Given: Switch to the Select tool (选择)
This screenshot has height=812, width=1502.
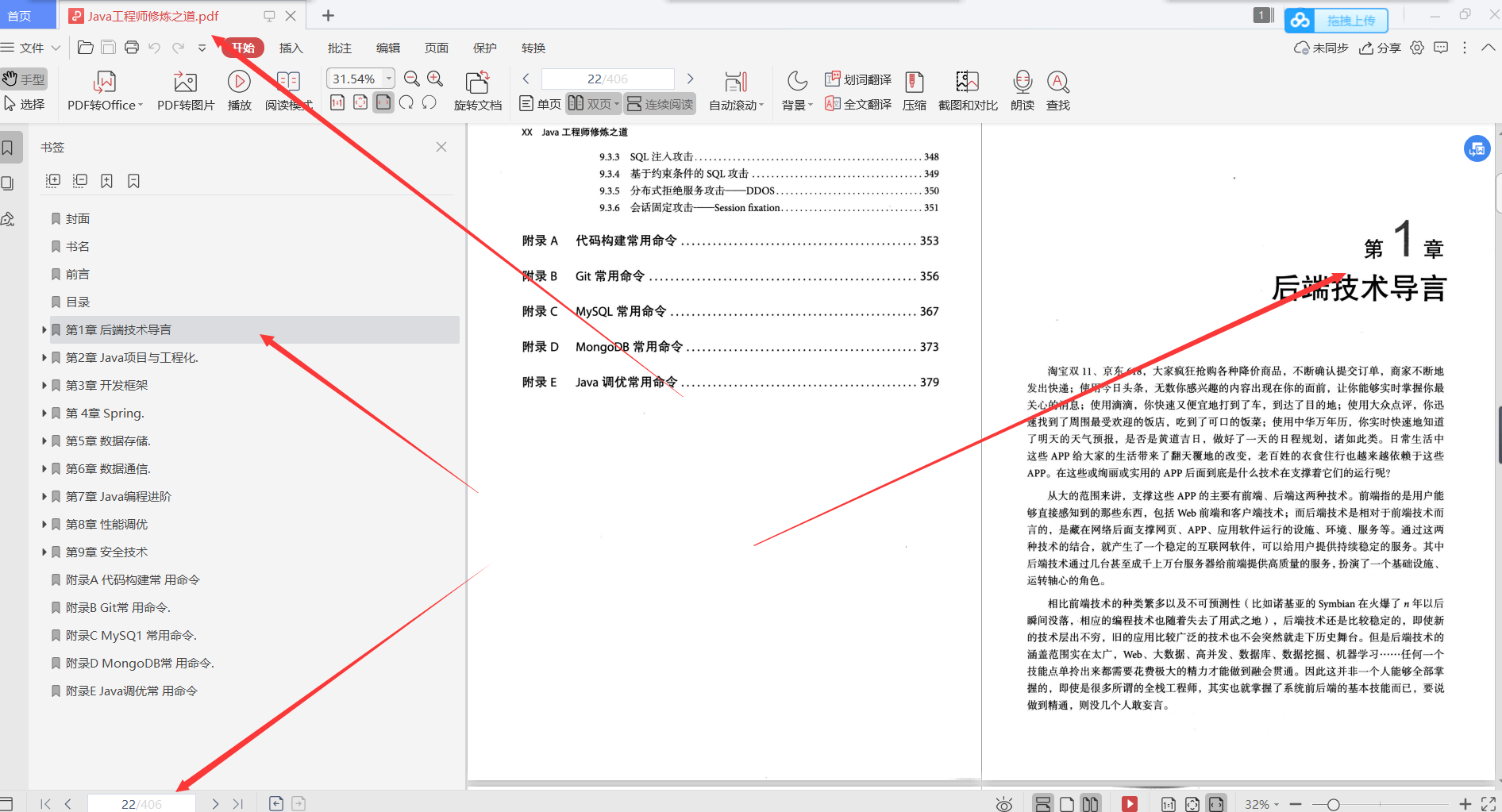Looking at the screenshot, I should click(24, 104).
